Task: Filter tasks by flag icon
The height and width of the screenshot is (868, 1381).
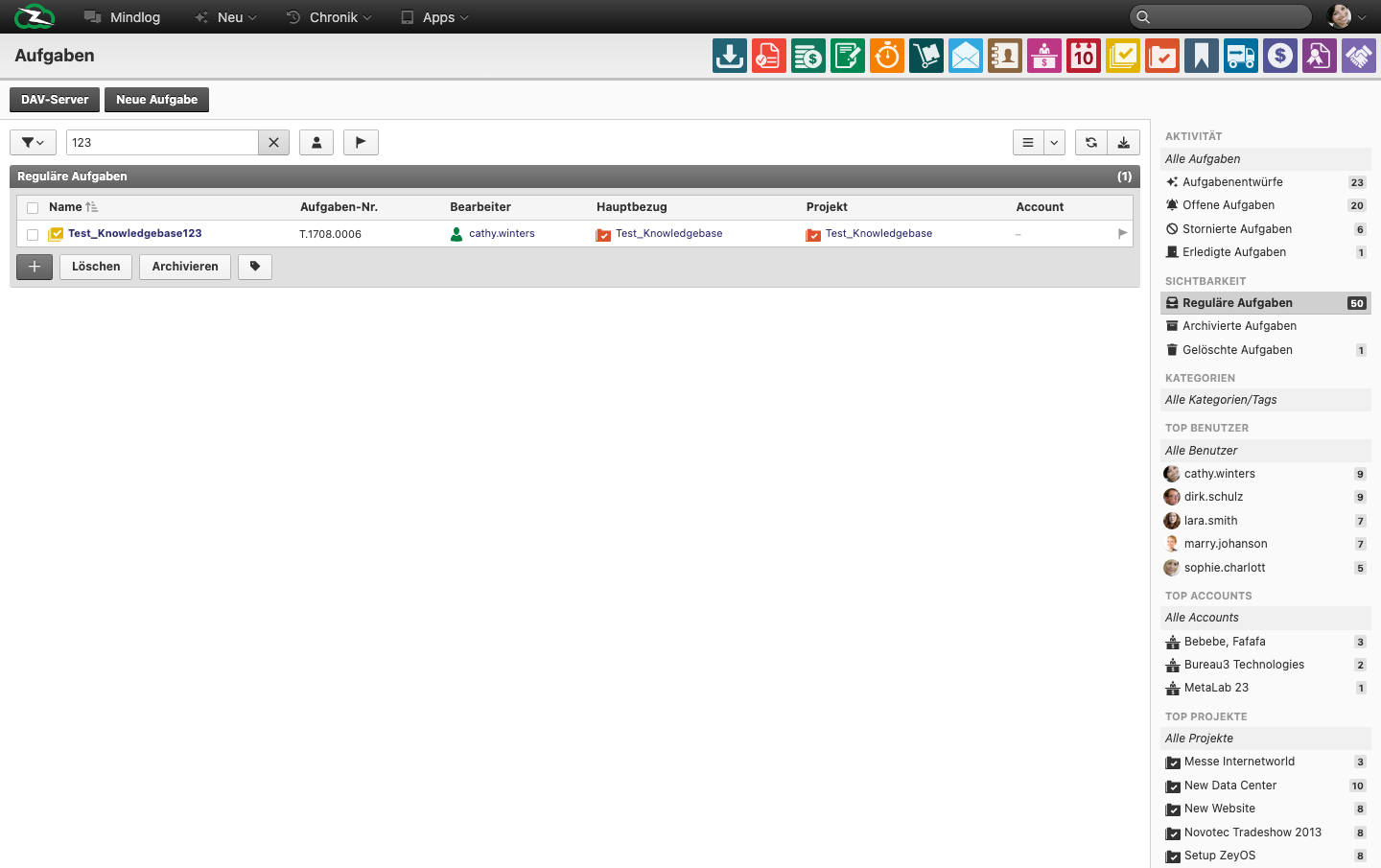Action: coord(361,142)
